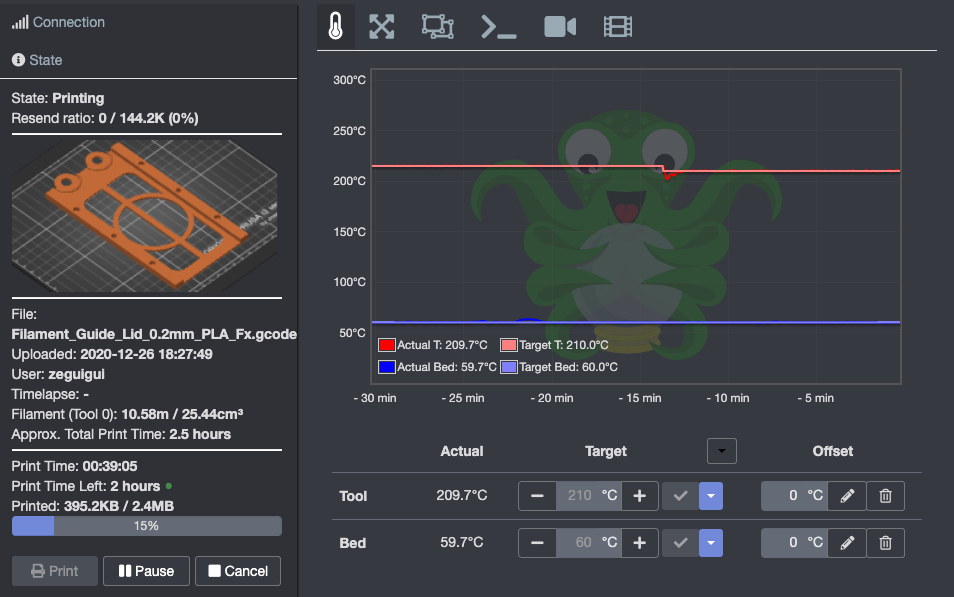Click the Actual column header
The image size is (954, 597).
[462, 451]
